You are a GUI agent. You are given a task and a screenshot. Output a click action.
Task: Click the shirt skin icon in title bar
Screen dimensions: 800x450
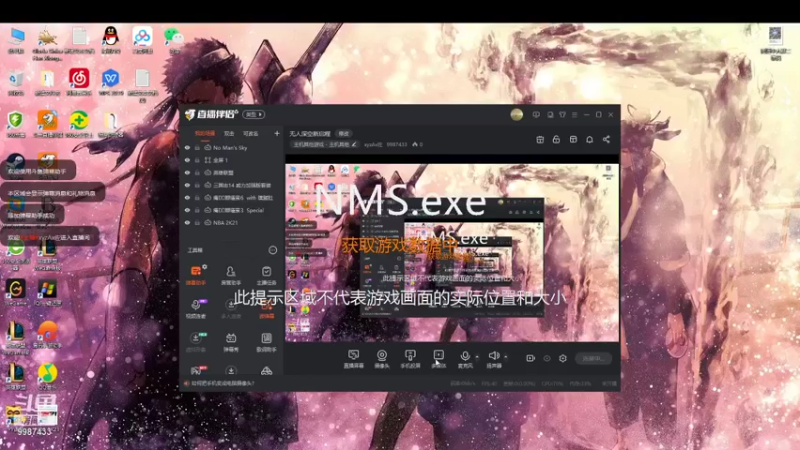click(x=562, y=115)
